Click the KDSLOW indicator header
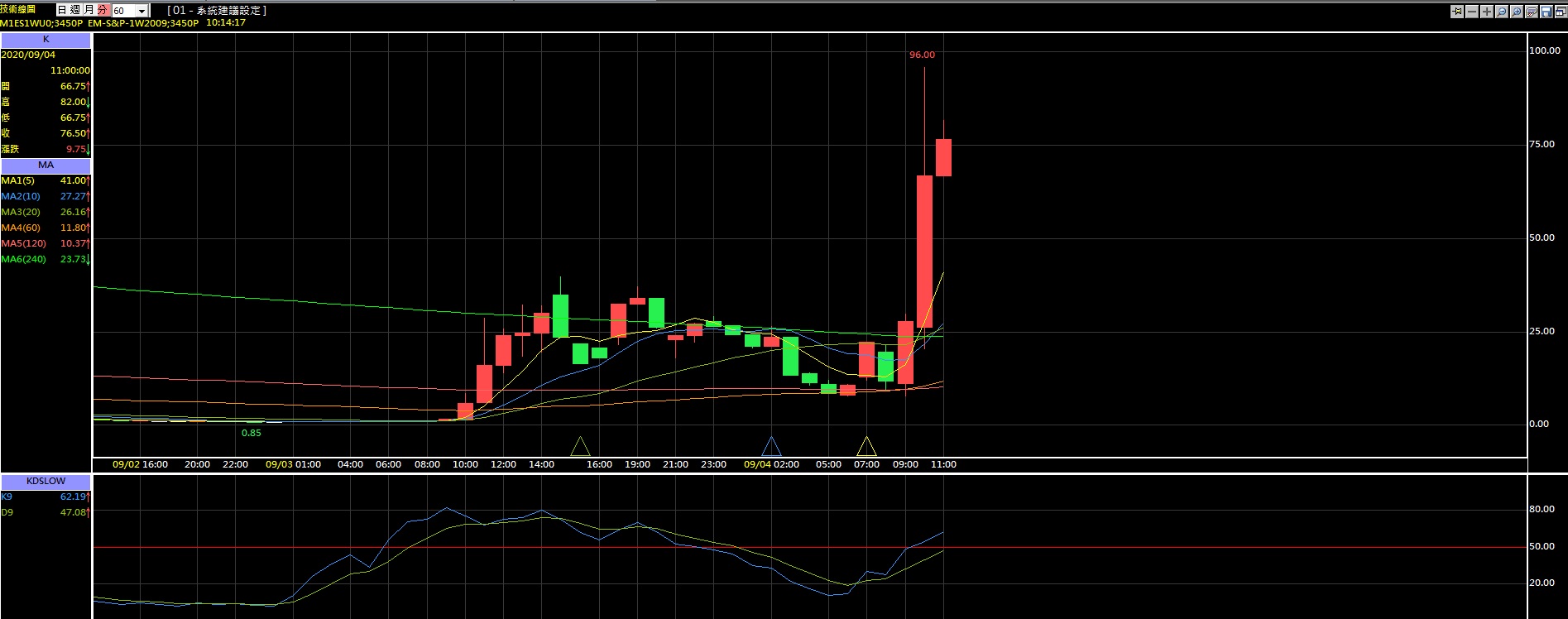Screen dimensions: 1568x619 (x=46, y=481)
